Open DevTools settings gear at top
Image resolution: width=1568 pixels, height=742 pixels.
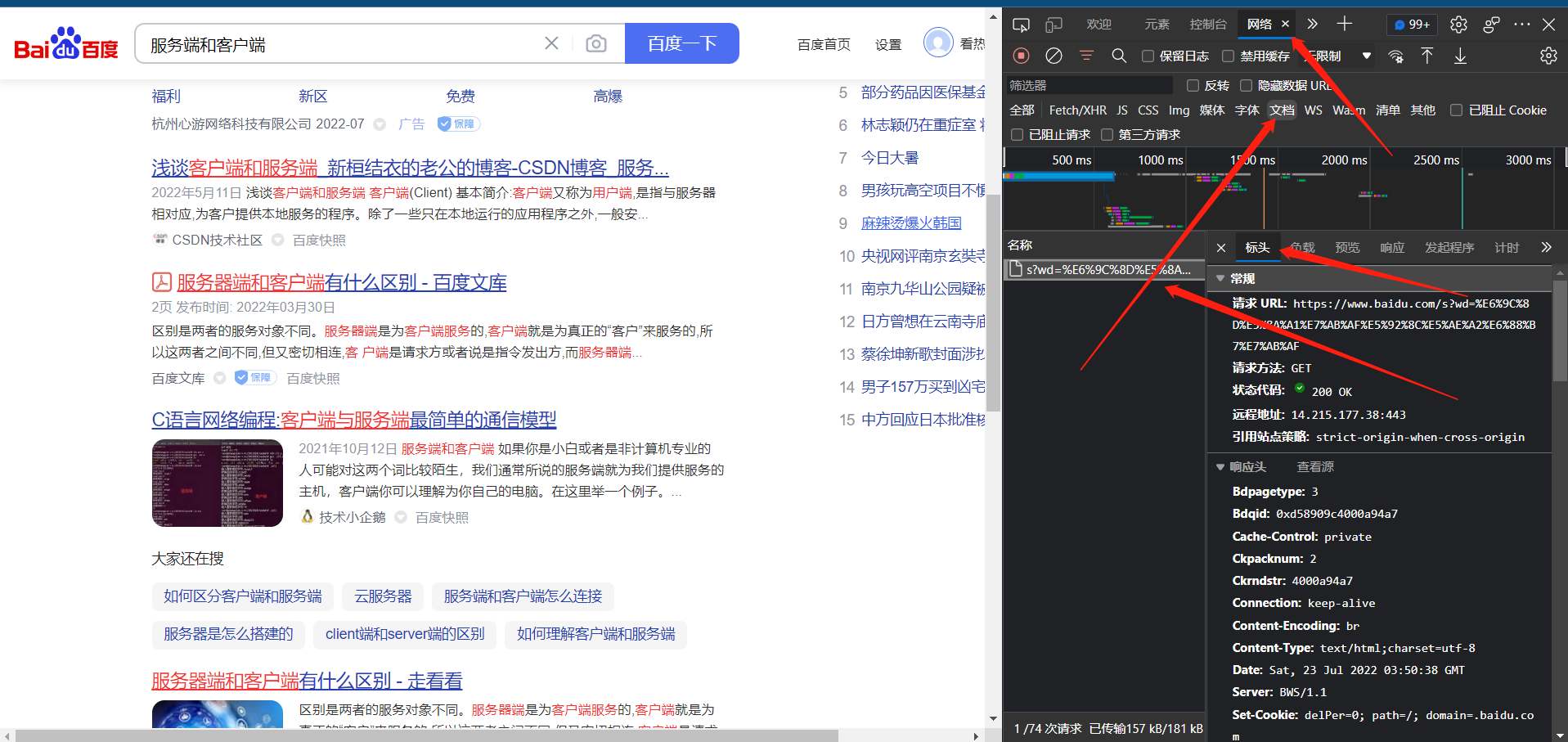(1458, 25)
